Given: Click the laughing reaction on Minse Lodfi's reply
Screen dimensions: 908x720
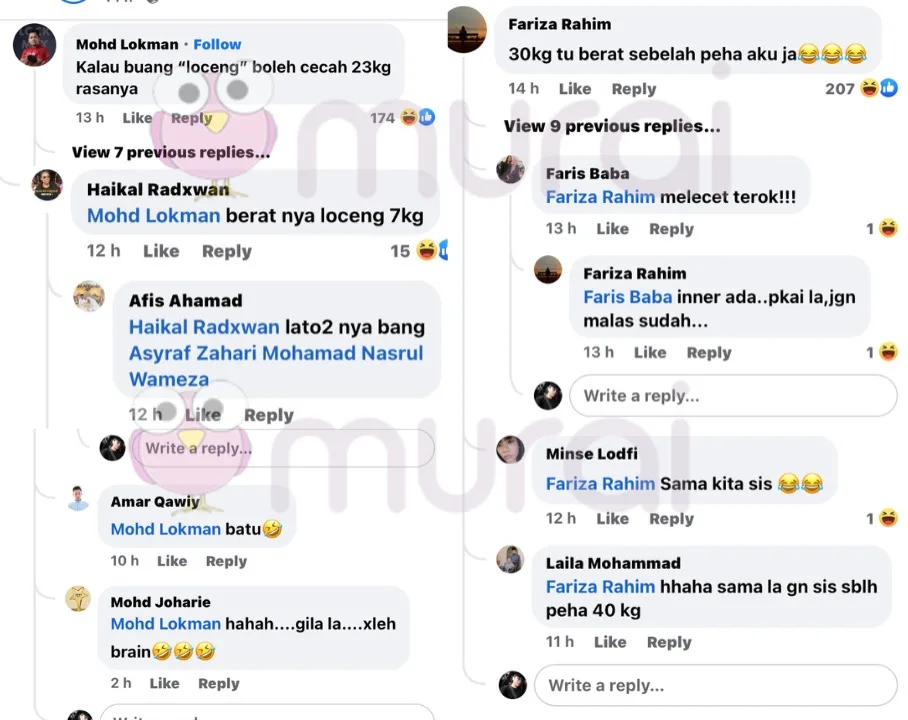Looking at the screenshot, I should 888,518.
